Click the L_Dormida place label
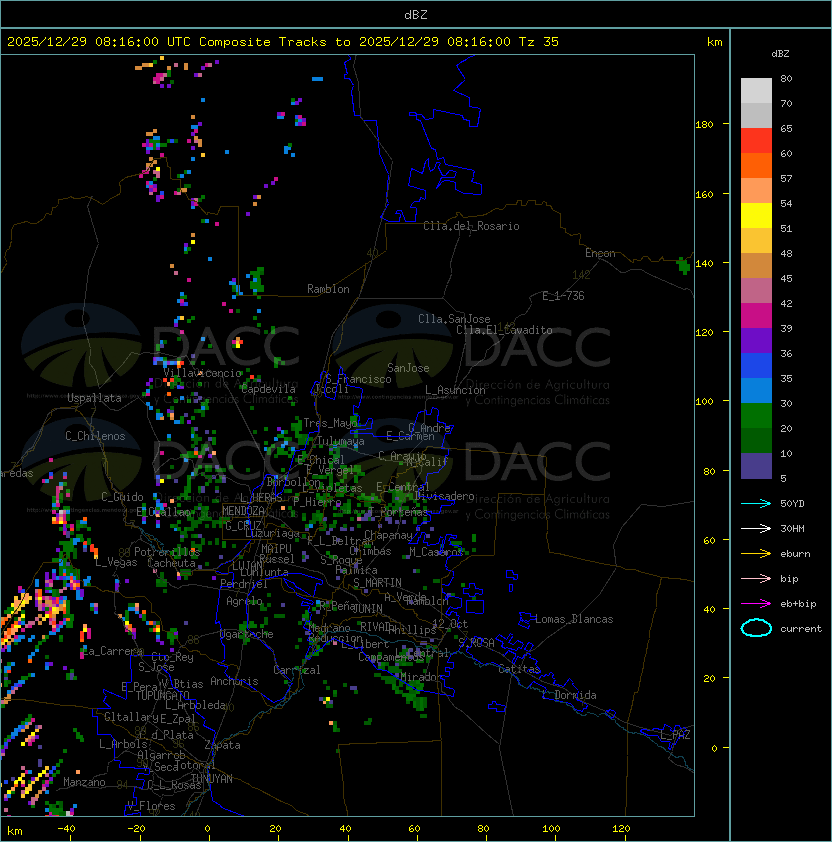Viewport: 832px width, 842px height. pyautogui.click(x=569, y=695)
